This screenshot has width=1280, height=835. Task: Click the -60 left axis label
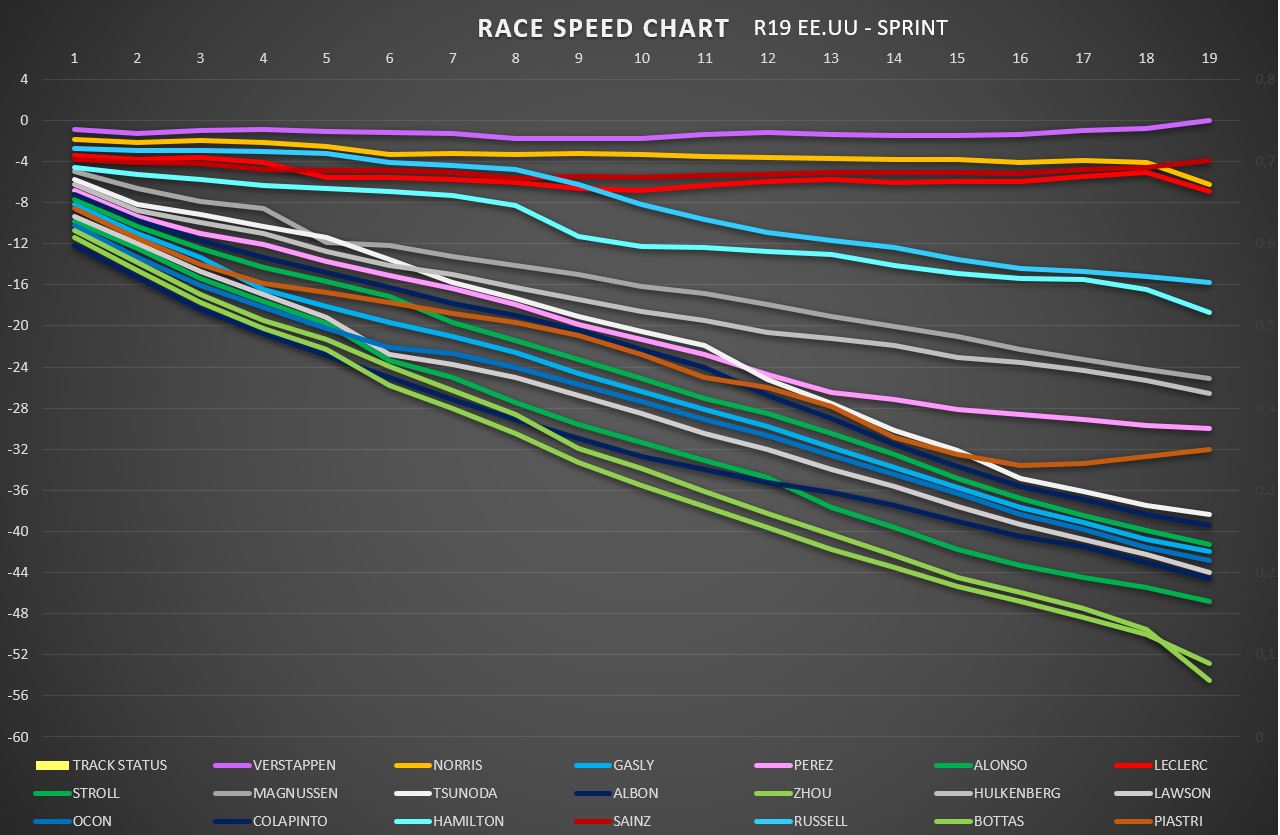pos(20,737)
